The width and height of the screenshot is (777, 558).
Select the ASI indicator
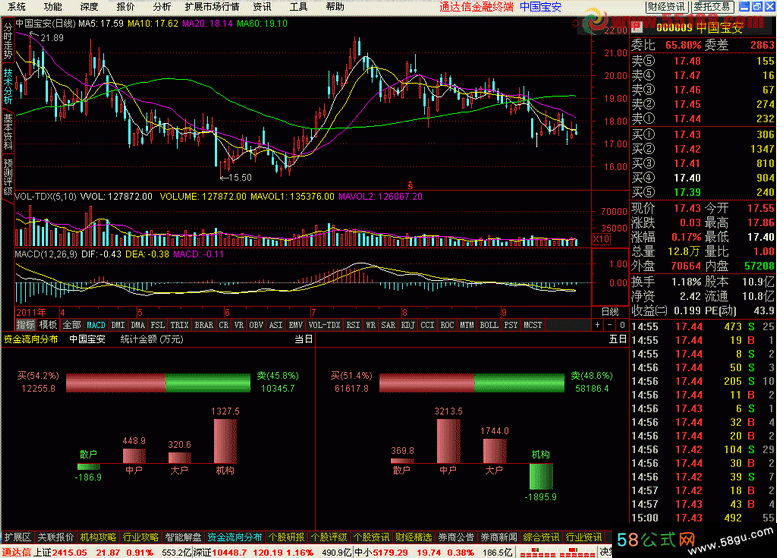click(276, 325)
